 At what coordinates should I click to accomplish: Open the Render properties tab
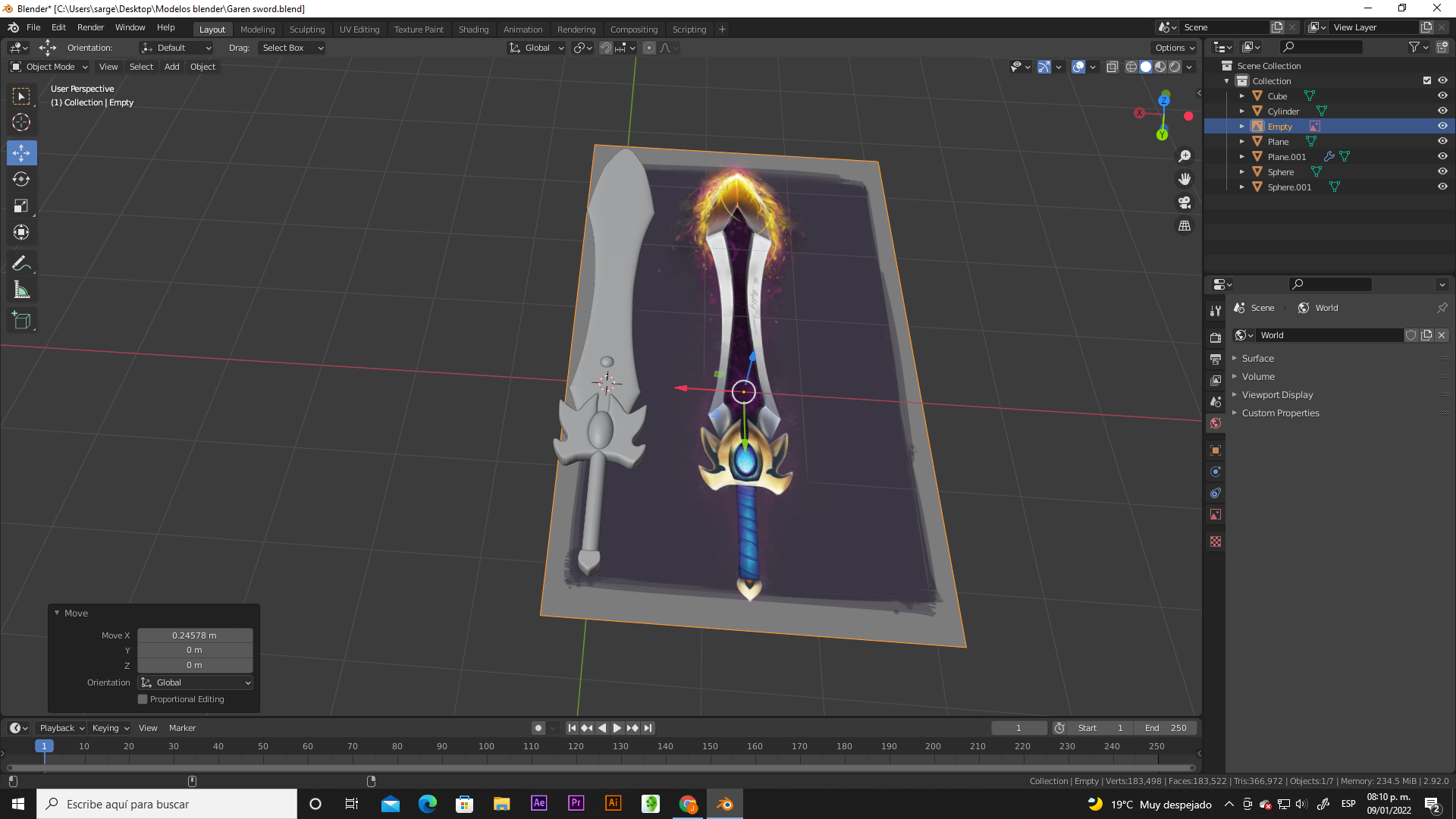pos(1216,337)
